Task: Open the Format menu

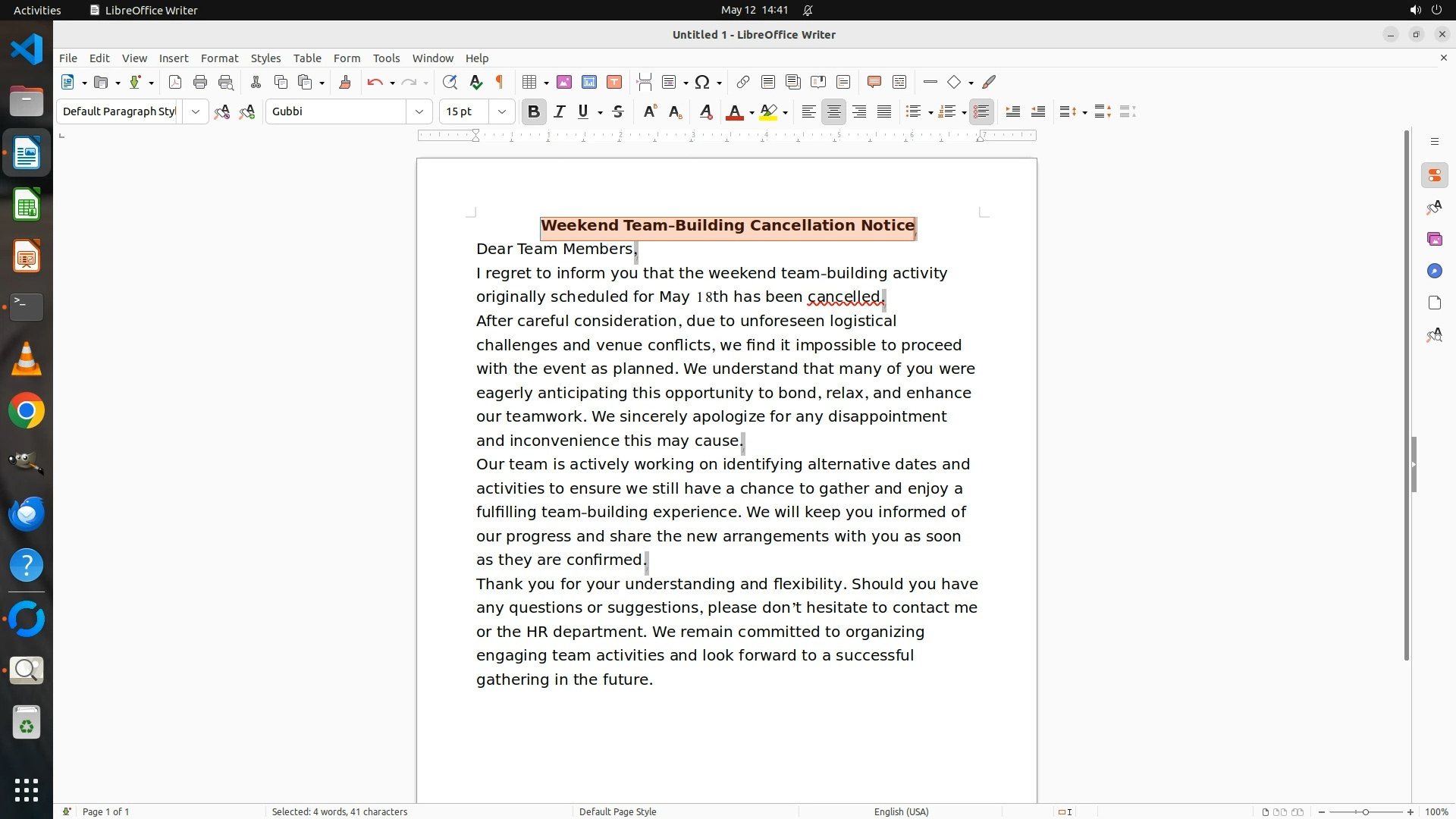Action: (219, 58)
